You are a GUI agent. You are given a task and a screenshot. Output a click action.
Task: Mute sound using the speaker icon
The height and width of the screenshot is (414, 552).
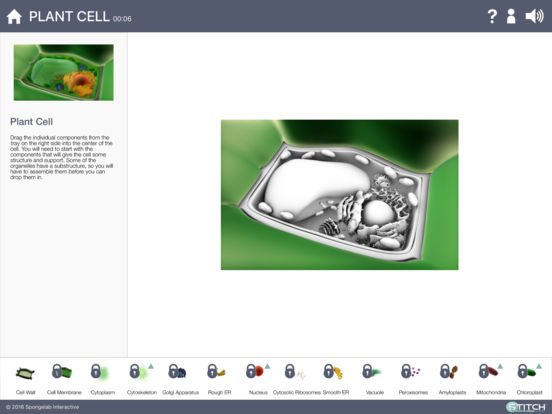(x=534, y=16)
